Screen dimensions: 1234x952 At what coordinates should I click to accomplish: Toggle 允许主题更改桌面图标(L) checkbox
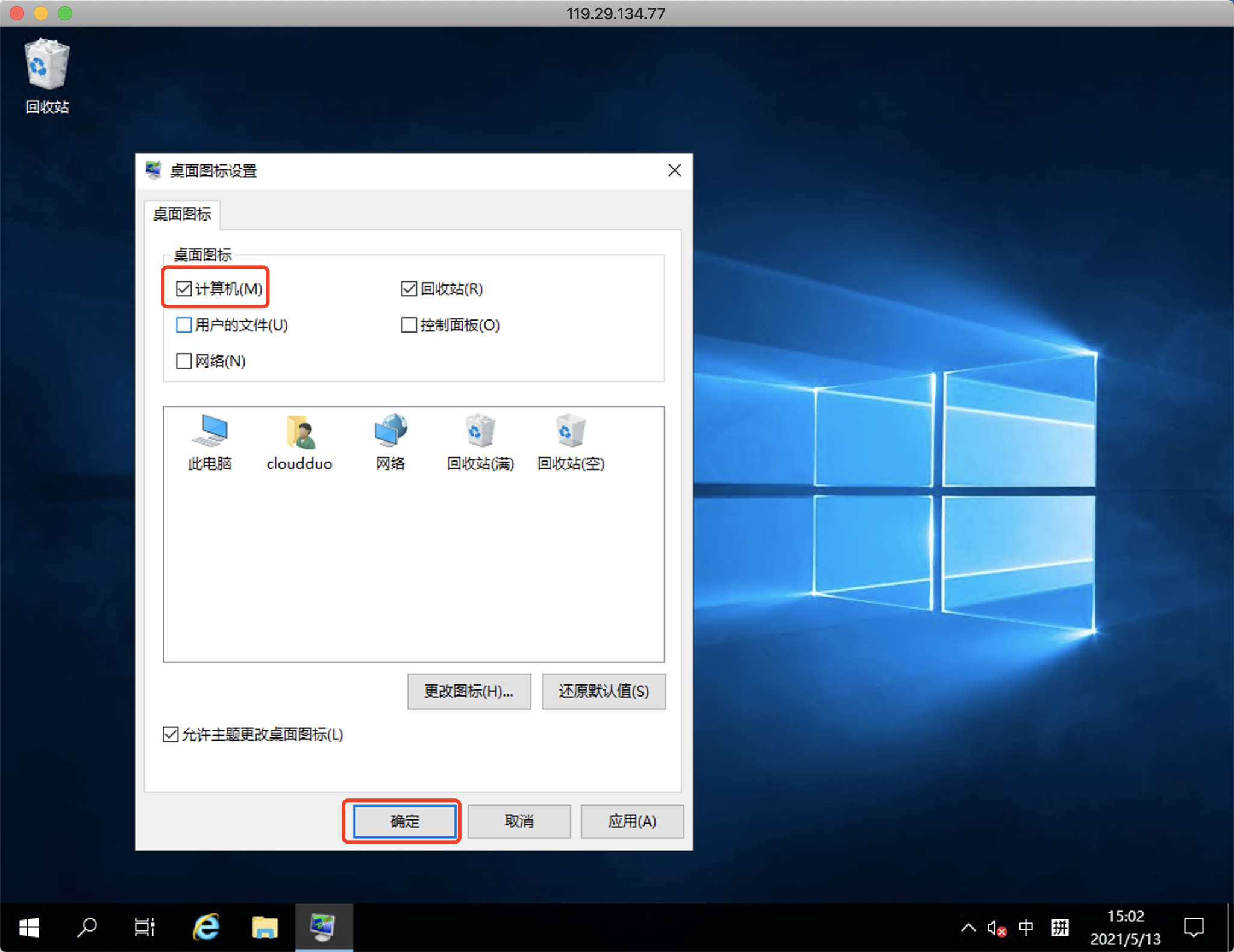point(171,734)
